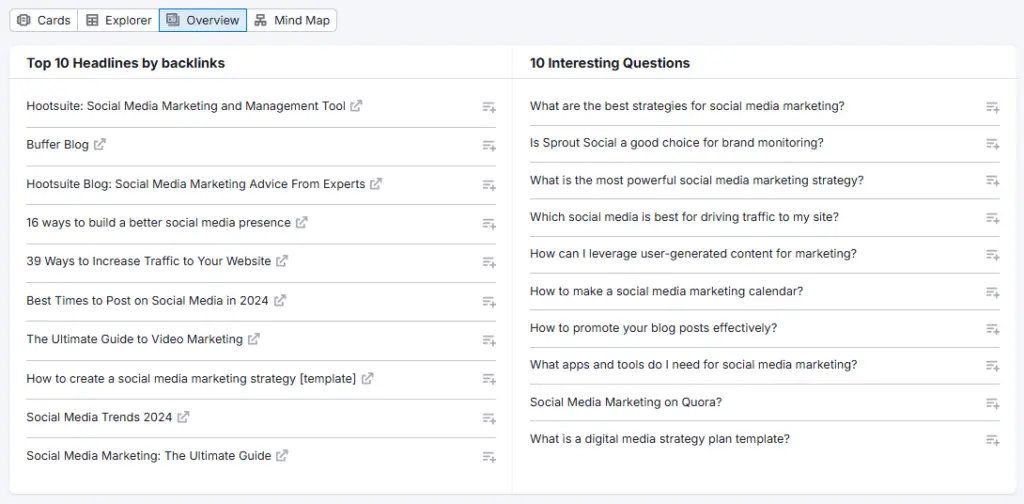Click 'Hootsuite Blog: Social Media Marketing Advice' headline
This screenshot has height=504, width=1024.
(x=195, y=184)
